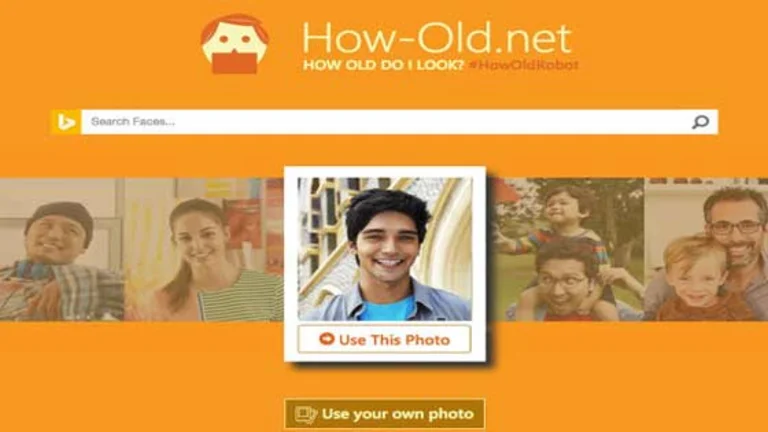Screen dimensions: 768x432
Task: Click the HOW OLD DO I LOOK? tagline
Action: 383,65
